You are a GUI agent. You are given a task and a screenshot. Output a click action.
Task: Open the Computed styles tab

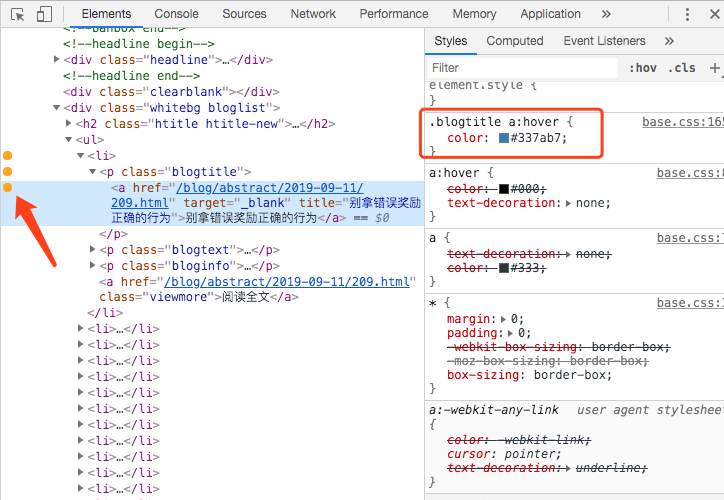point(515,41)
